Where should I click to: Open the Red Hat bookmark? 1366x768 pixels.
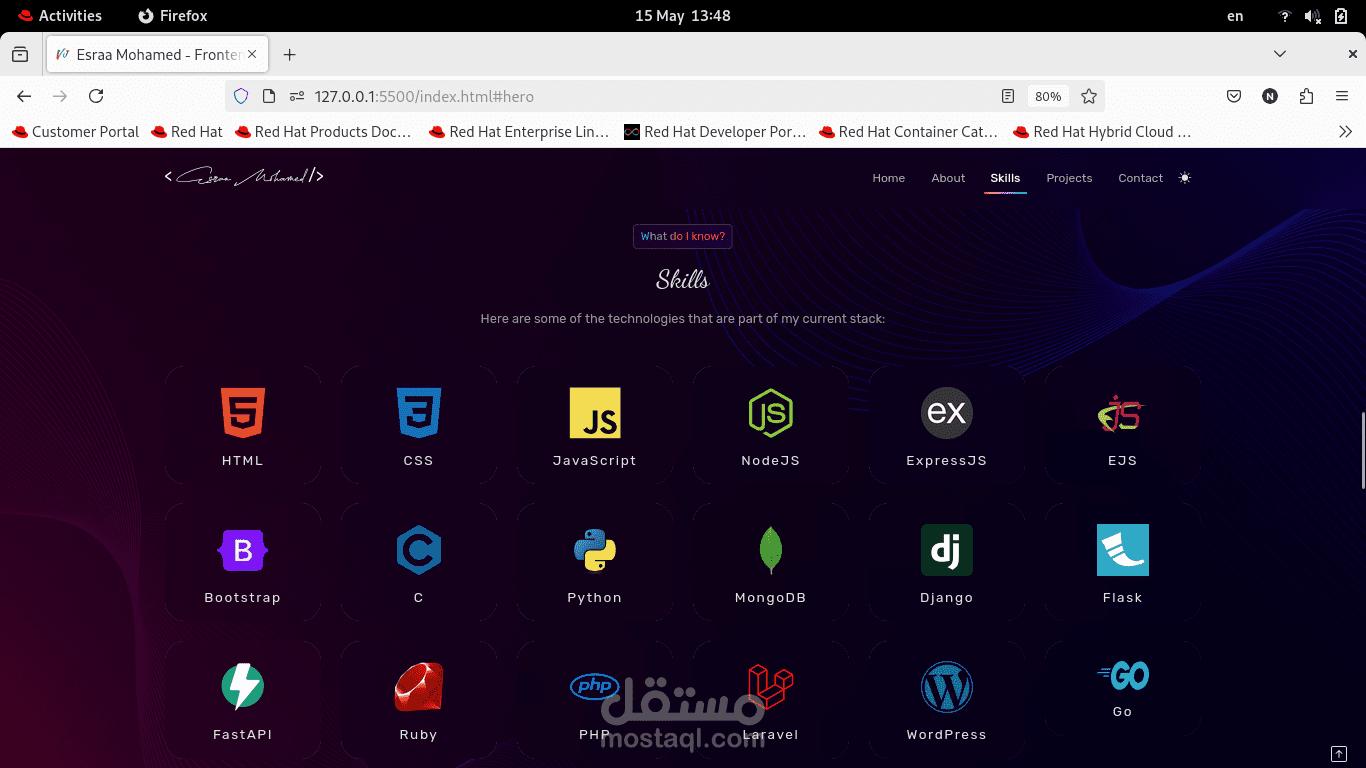click(187, 132)
